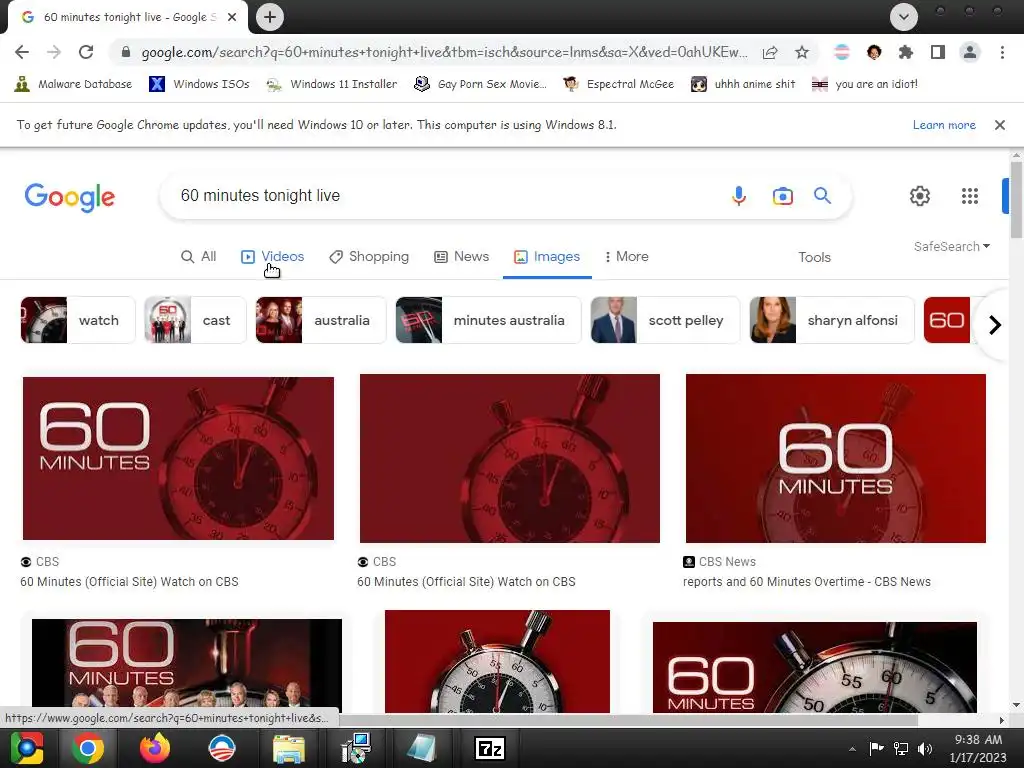Open the 60 Minutes cast group photo
This screenshot has height=768, width=1024.
pos(187,665)
